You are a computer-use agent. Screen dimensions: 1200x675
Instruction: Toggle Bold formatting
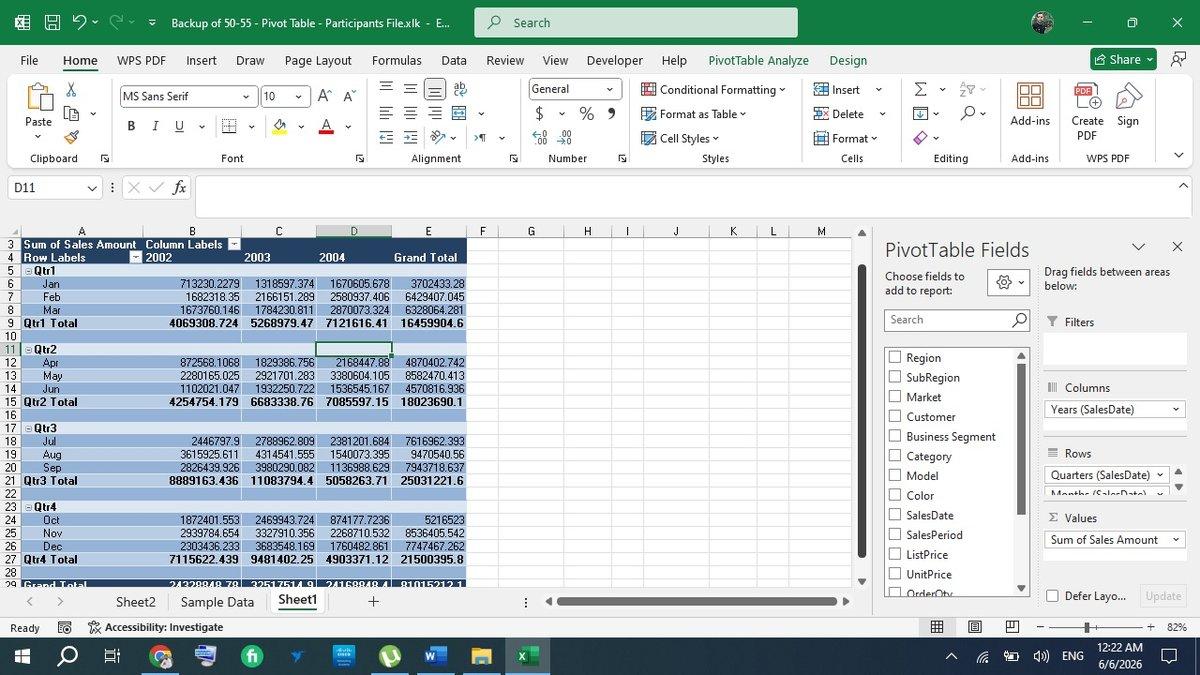131,126
